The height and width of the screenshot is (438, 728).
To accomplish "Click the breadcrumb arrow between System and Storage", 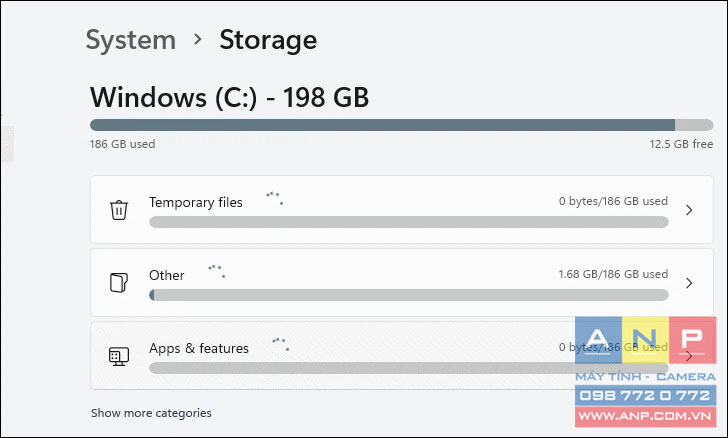I will (x=198, y=39).
